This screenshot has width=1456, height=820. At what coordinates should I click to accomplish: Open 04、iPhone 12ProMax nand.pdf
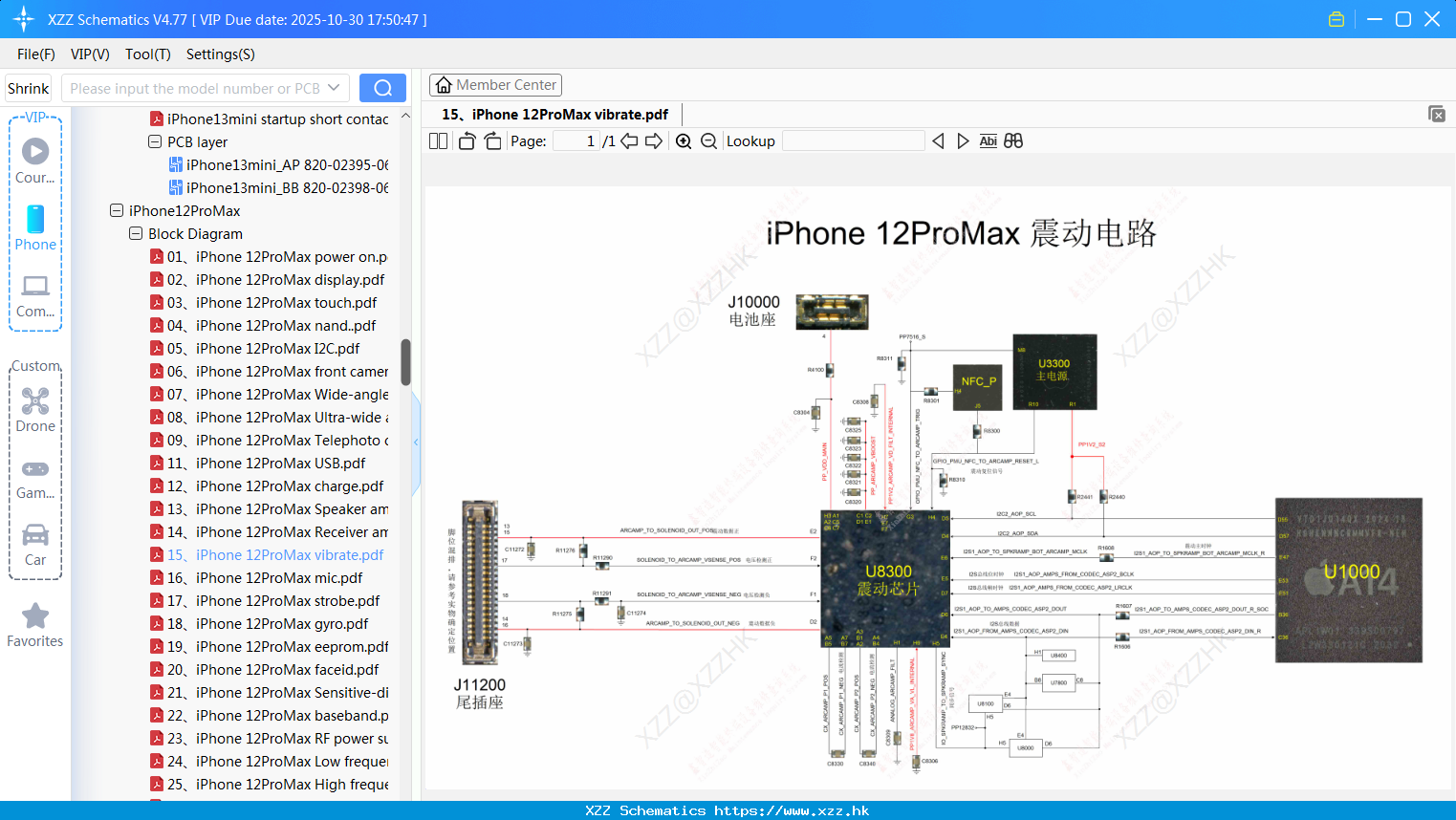pyautogui.click(x=263, y=325)
